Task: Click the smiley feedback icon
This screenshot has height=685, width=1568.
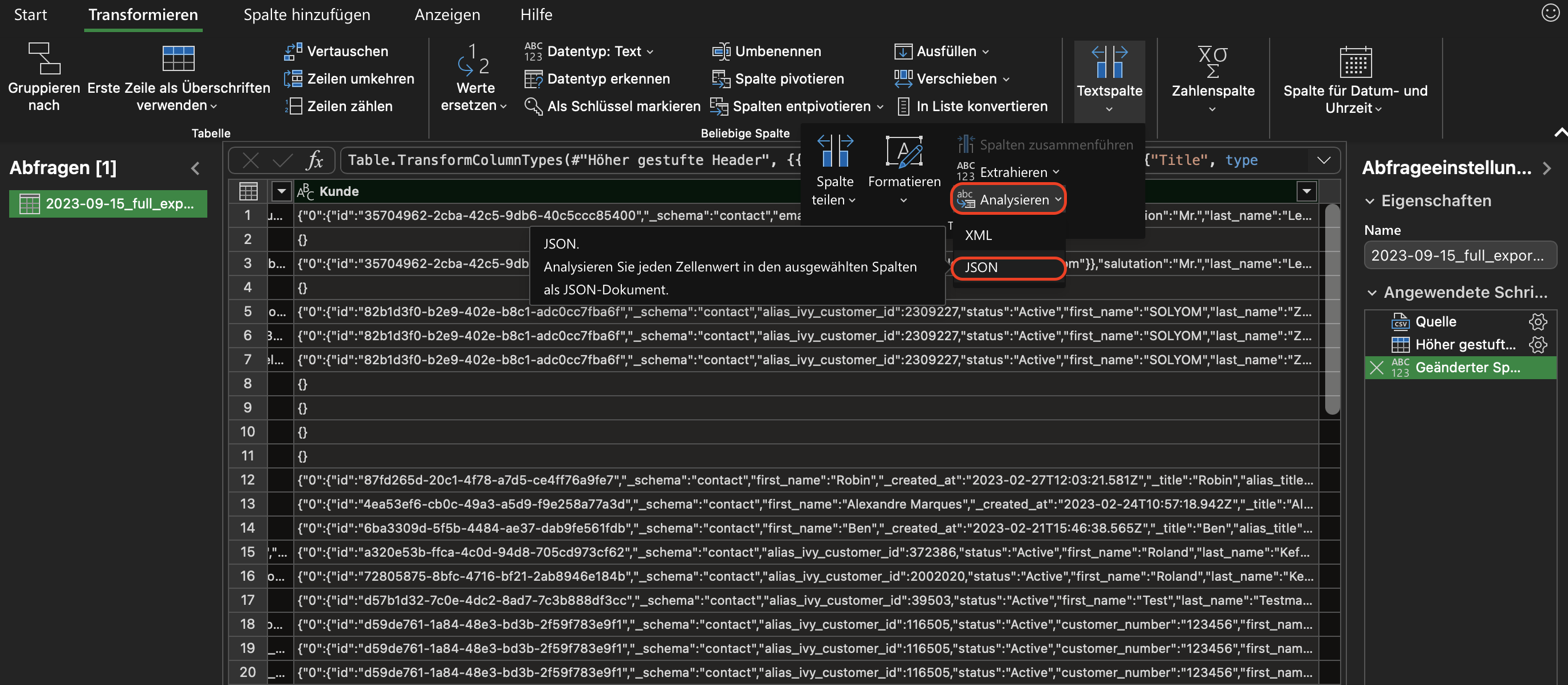Action: [x=1549, y=12]
